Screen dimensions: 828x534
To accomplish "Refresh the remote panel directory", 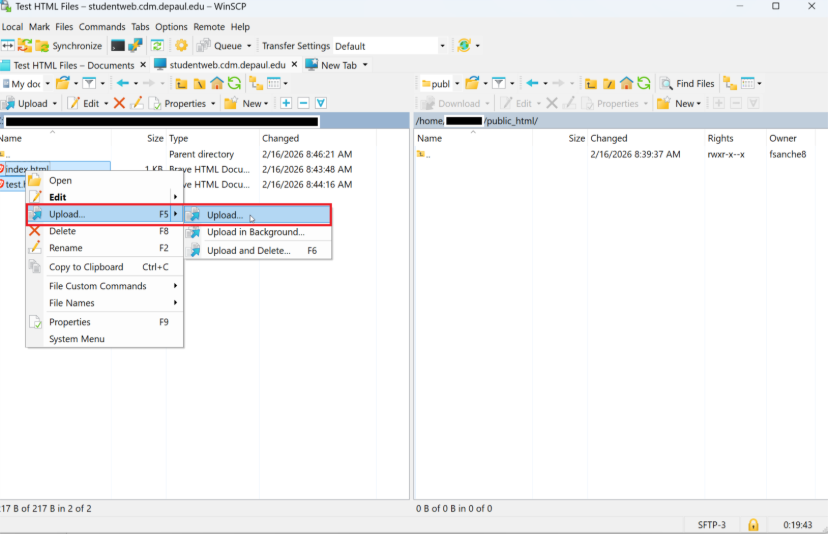I will point(644,84).
